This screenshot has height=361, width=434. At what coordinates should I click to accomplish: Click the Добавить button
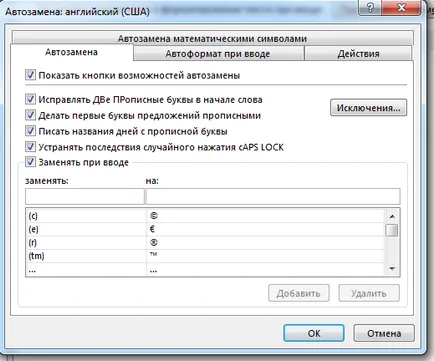299,293
